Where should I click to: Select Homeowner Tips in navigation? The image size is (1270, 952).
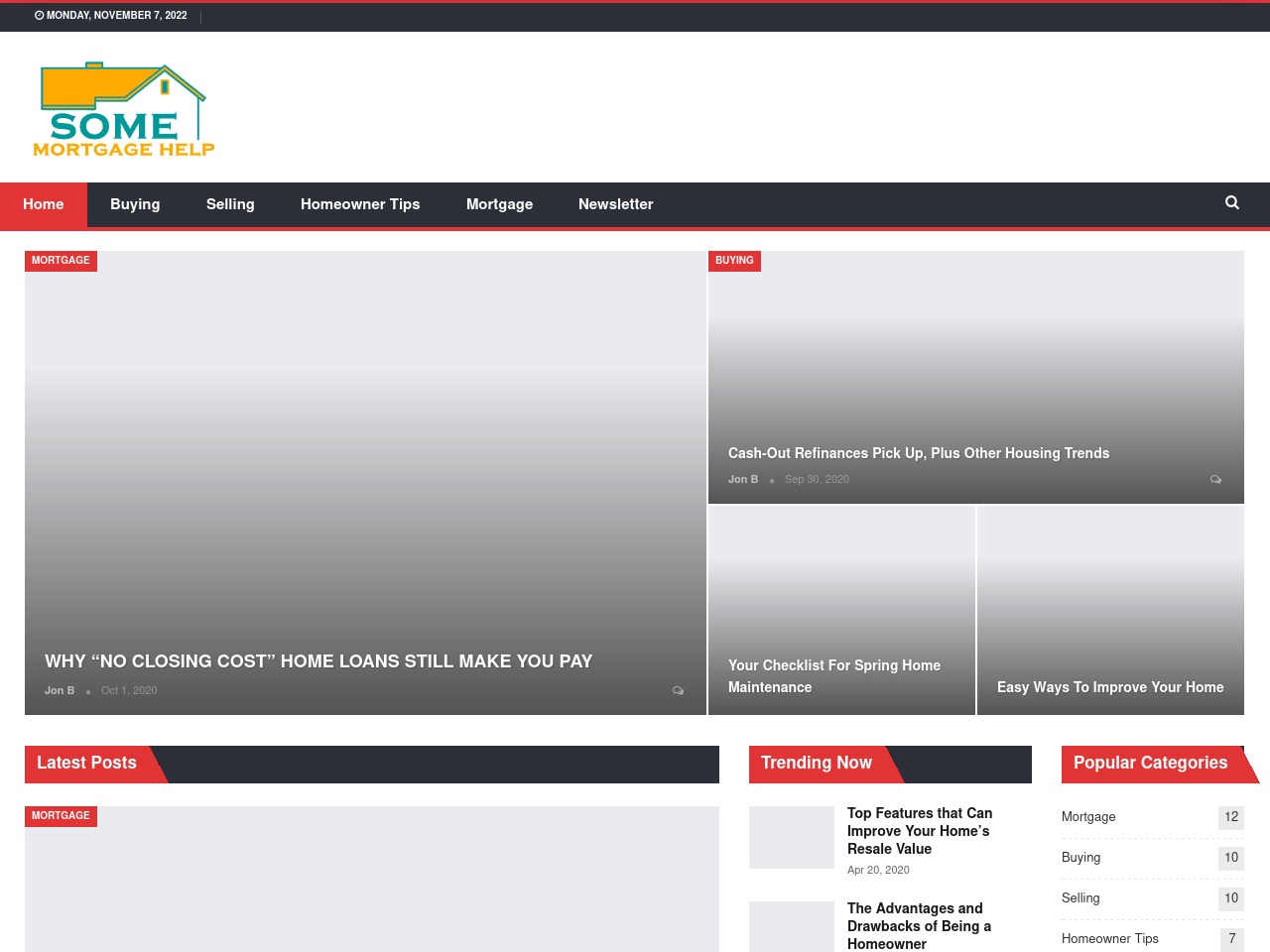click(x=360, y=204)
